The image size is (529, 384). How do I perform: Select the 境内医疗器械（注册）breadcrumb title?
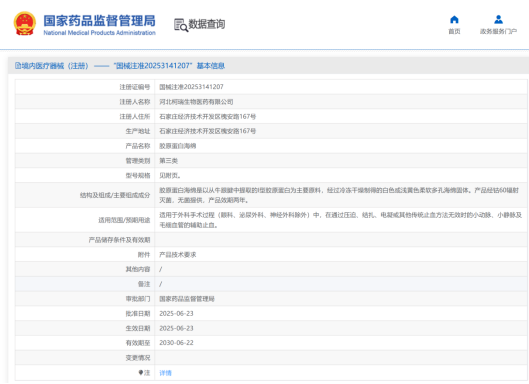55,66
